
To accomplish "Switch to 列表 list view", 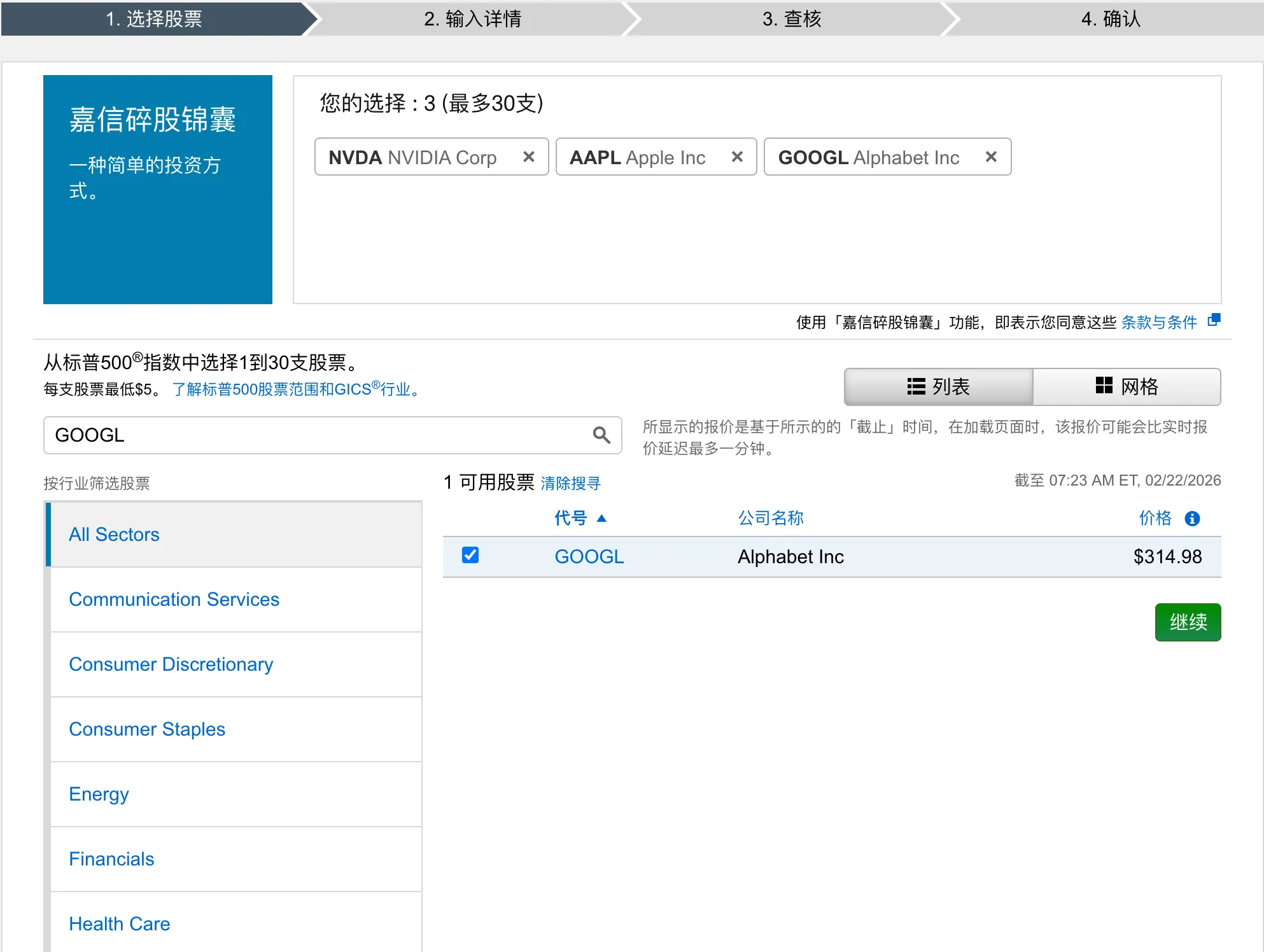I will [x=937, y=386].
